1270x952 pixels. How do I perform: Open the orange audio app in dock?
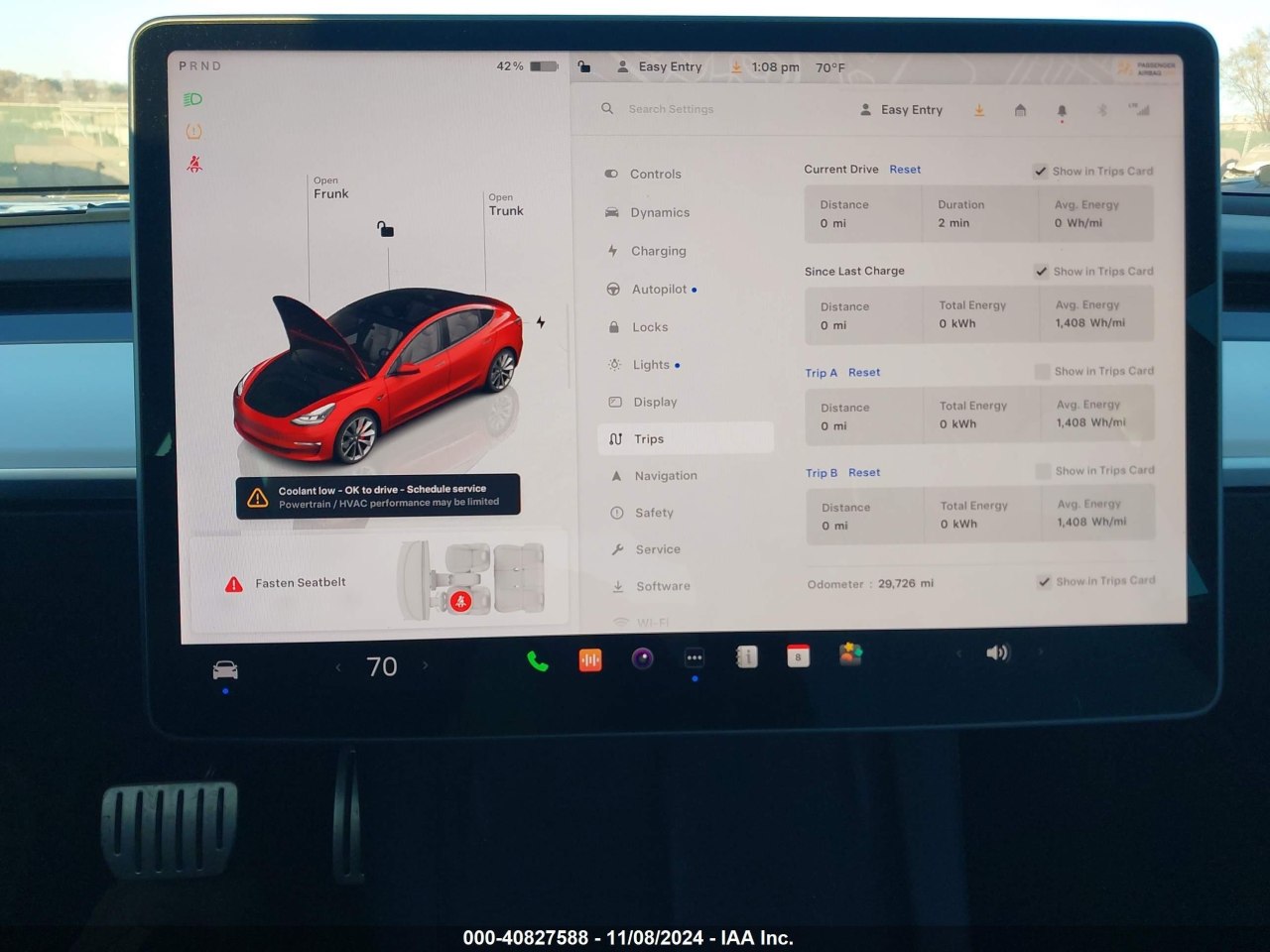click(590, 659)
